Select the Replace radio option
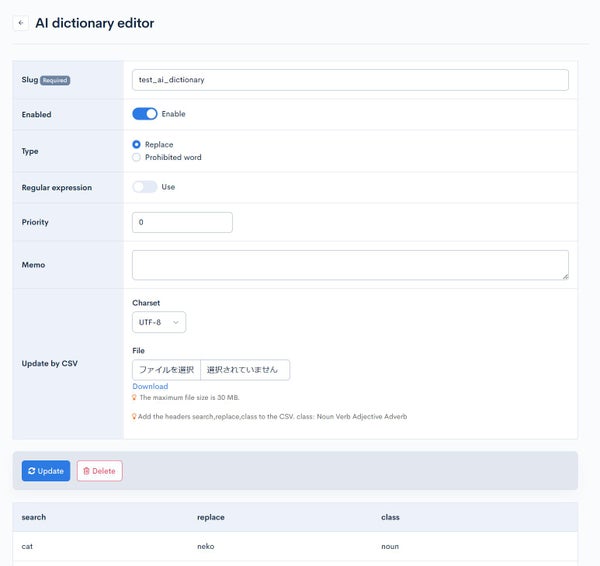The height and width of the screenshot is (566, 600). [136, 144]
